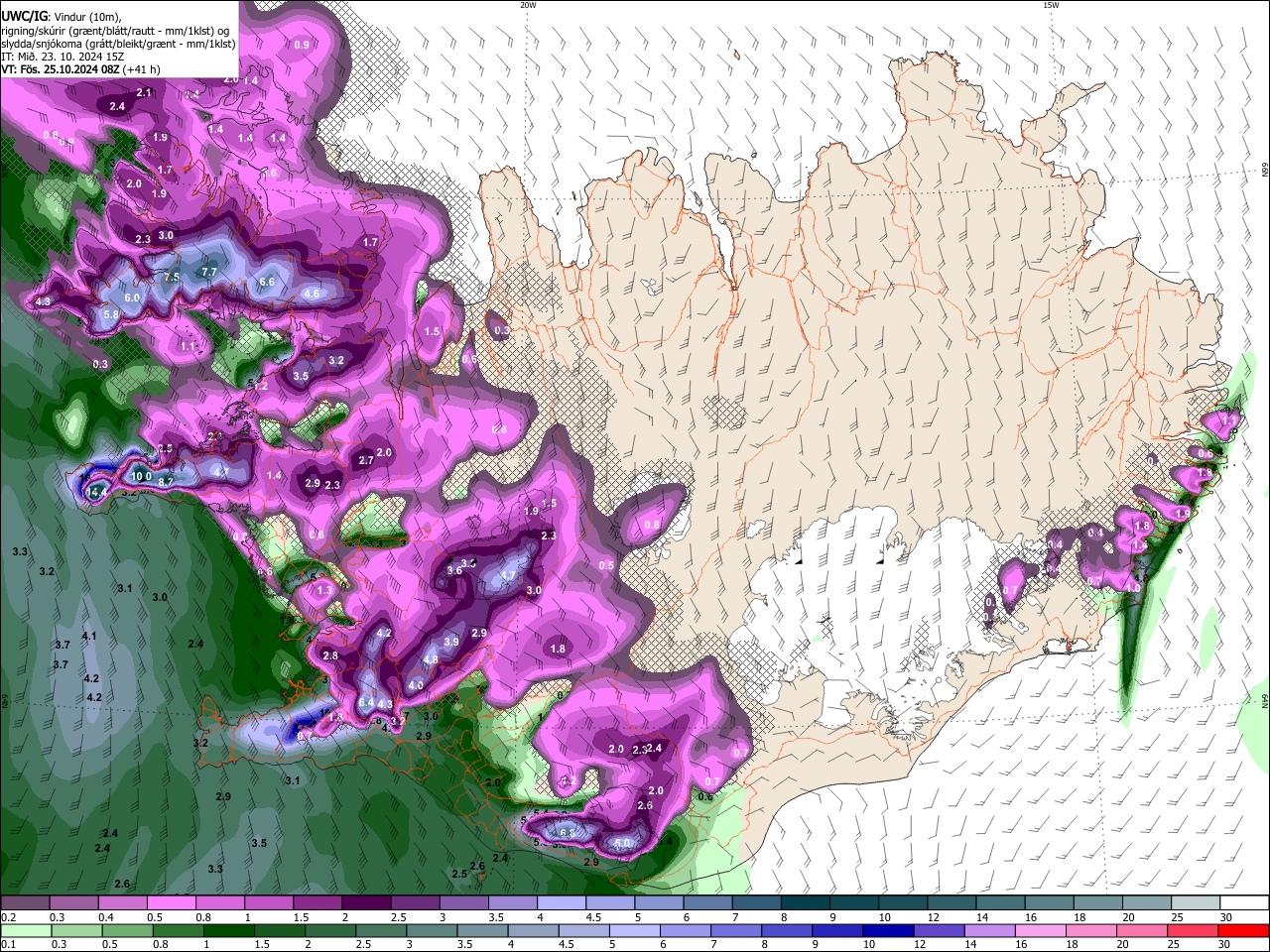
Task: Click the 4.8 snowfall value
Action: [431, 659]
